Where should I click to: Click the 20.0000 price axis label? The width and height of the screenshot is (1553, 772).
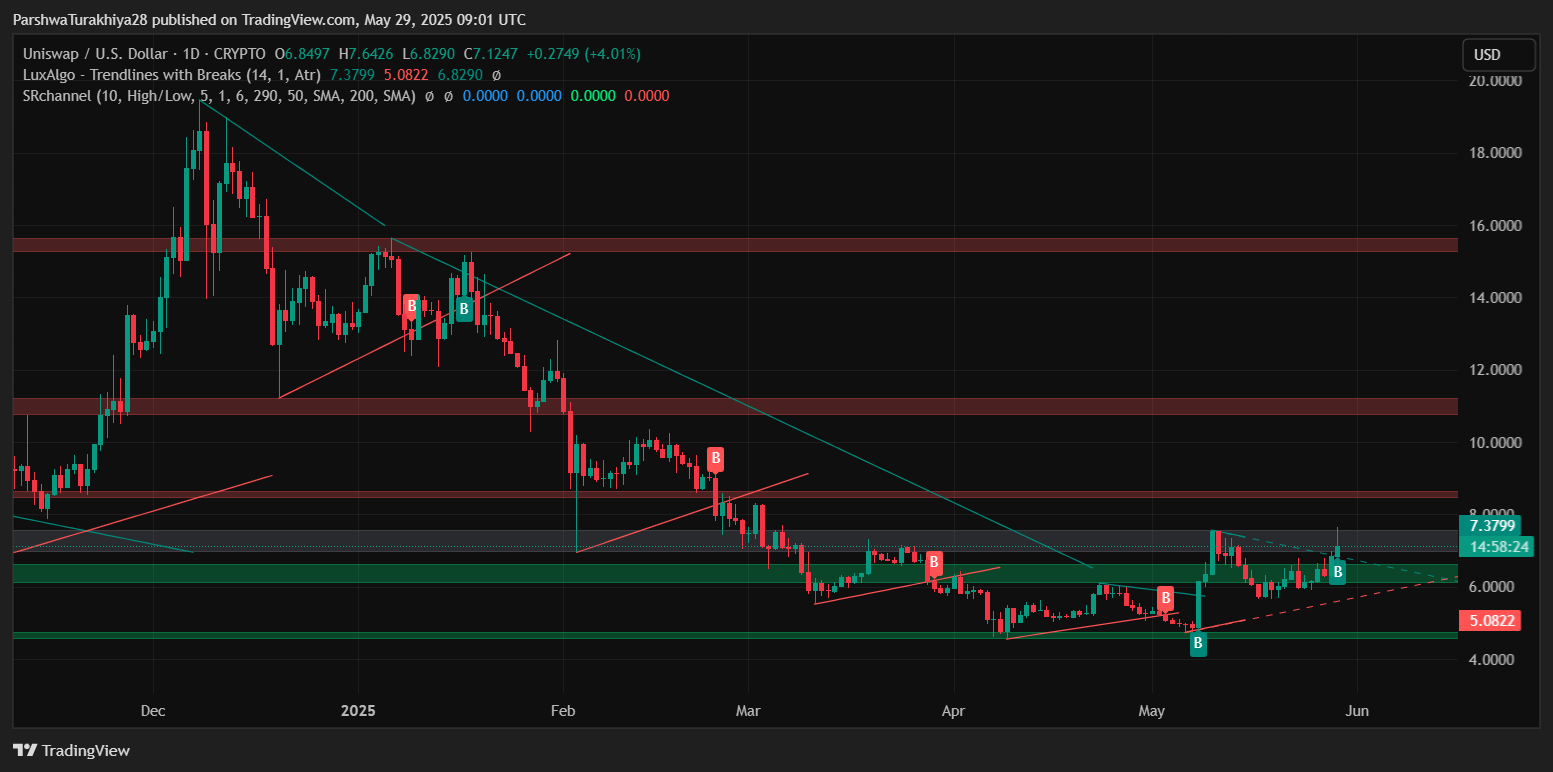pyautogui.click(x=1494, y=81)
